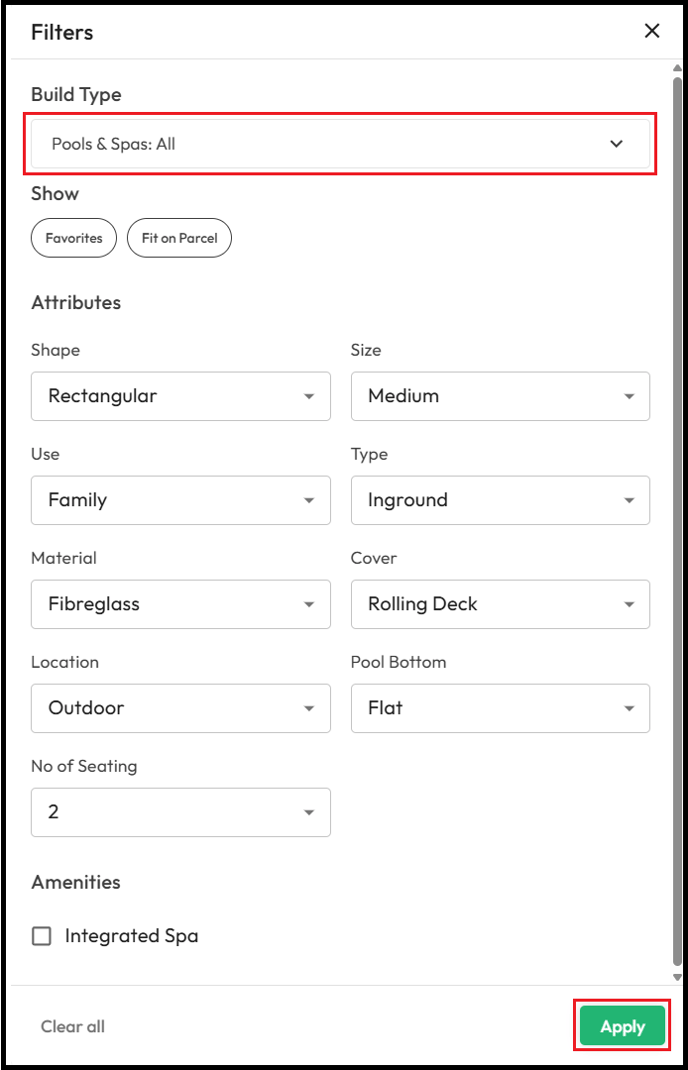Toggle the Fit on Parcel chip

[x=180, y=238]
